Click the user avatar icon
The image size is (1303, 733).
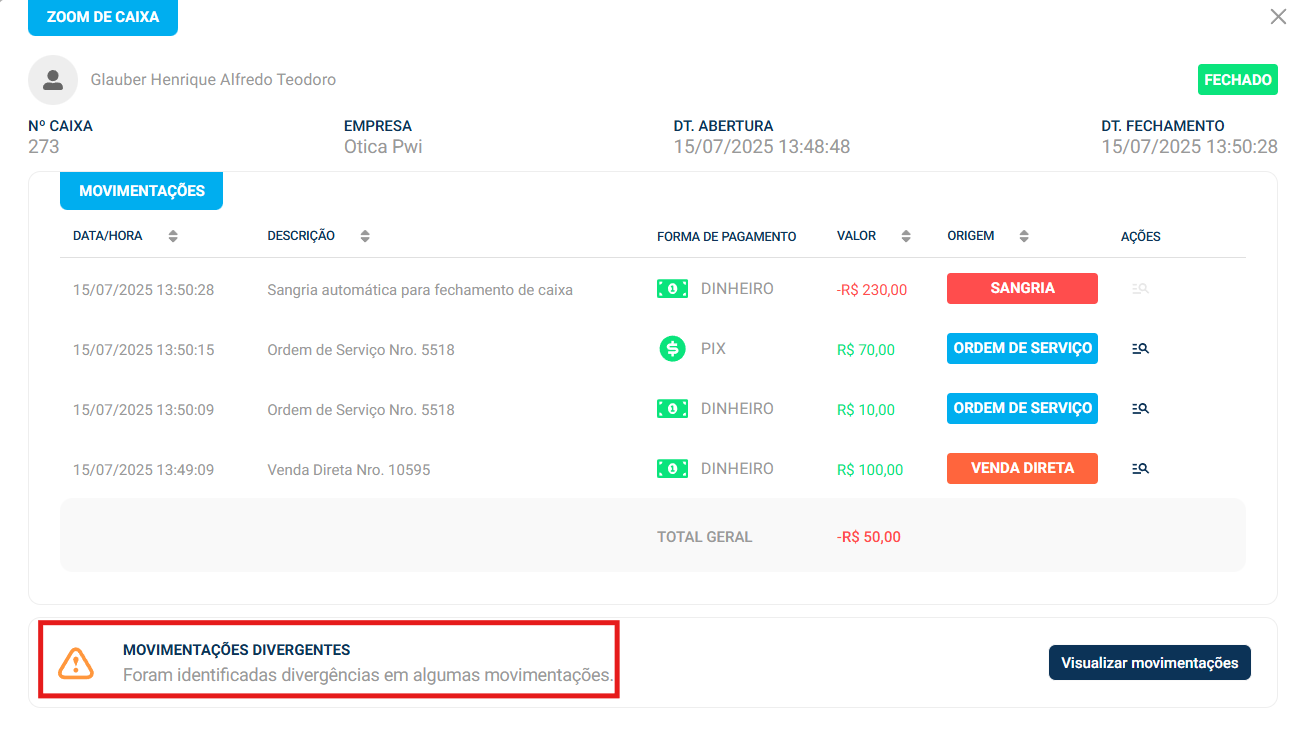click(53, 80)
